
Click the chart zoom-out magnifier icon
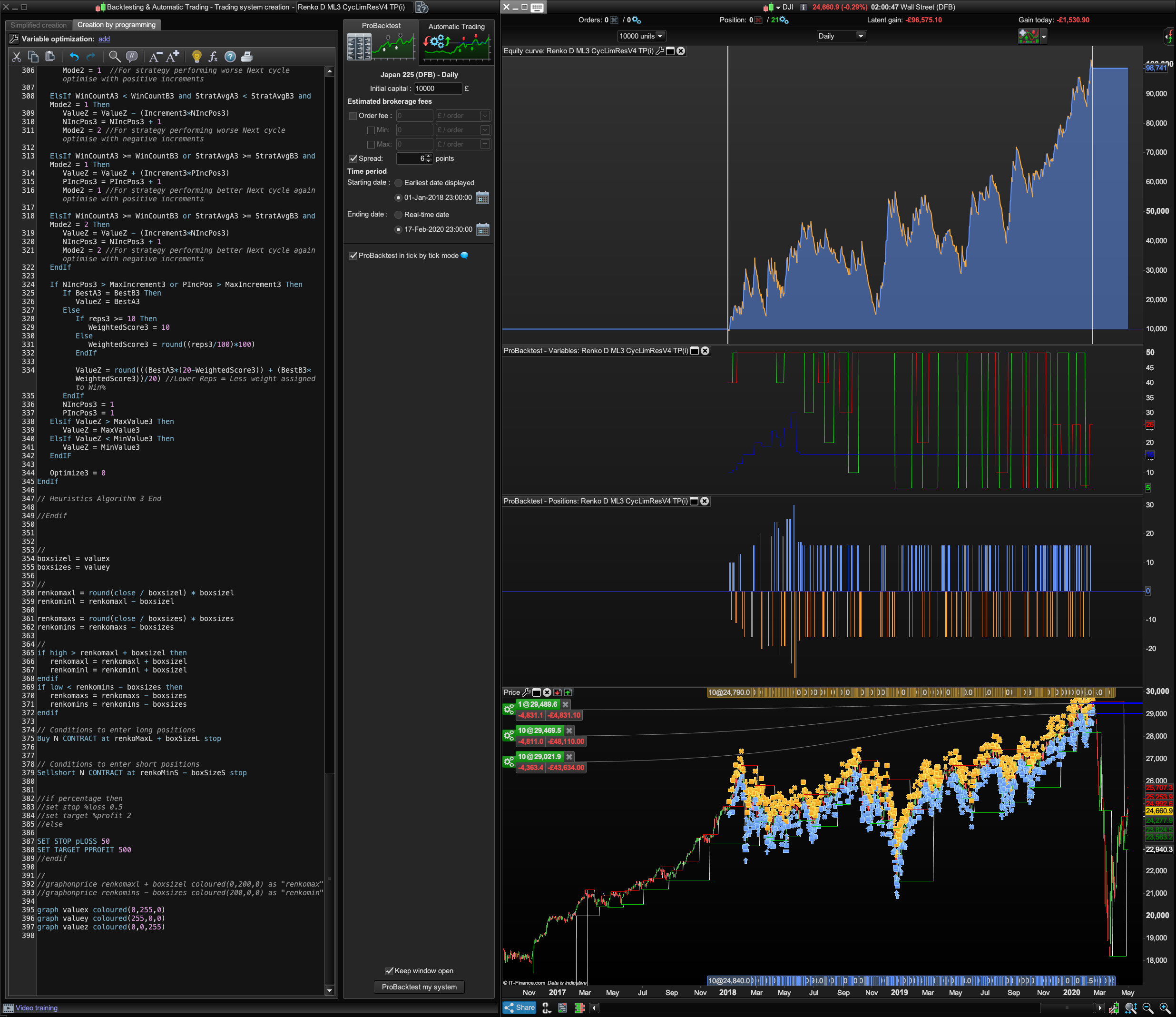1147,1008
